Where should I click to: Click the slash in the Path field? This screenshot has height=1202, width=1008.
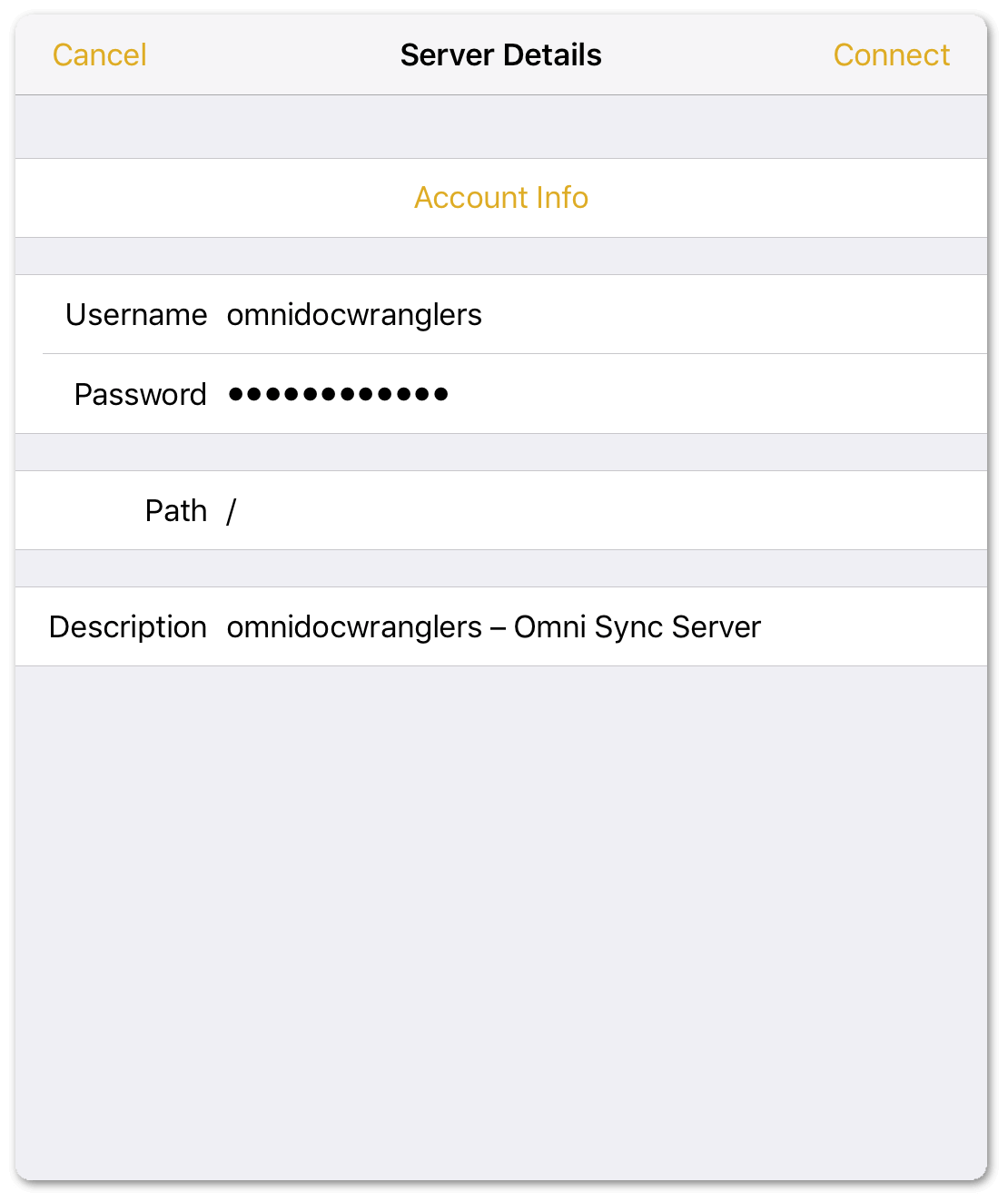(232, 511)
